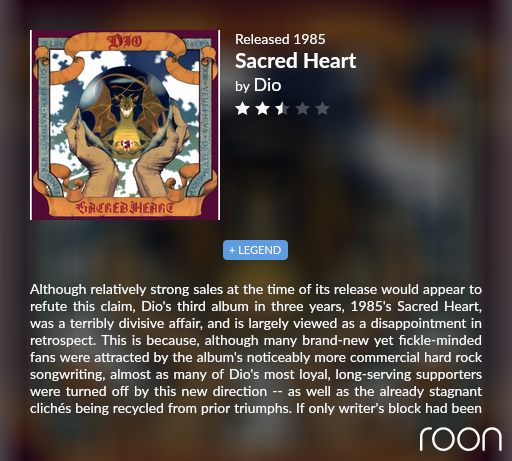Click the word "by" before Dio

point(242,87)
